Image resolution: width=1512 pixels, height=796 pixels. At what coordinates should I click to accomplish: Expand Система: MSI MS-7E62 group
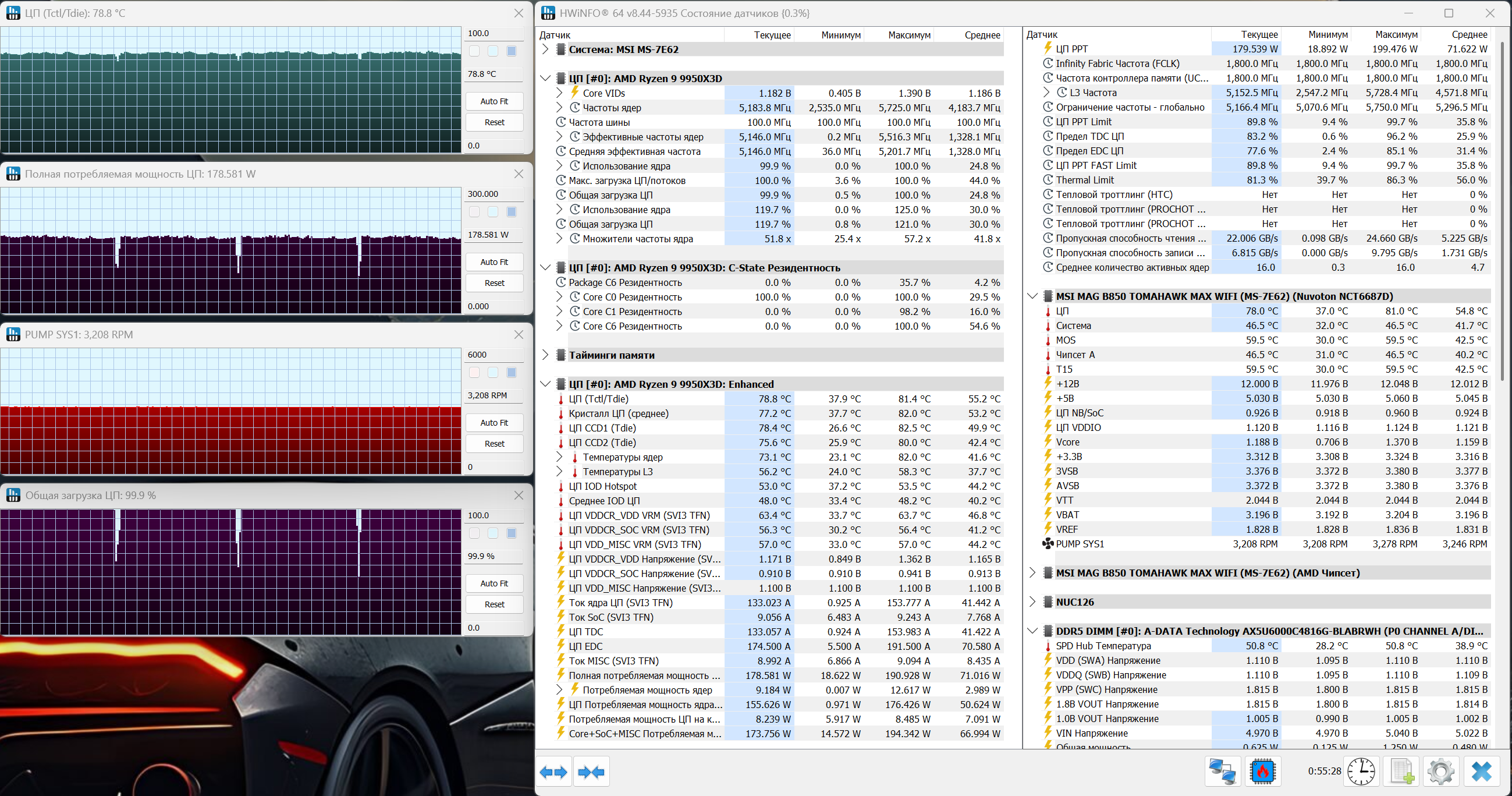(545, 49)
